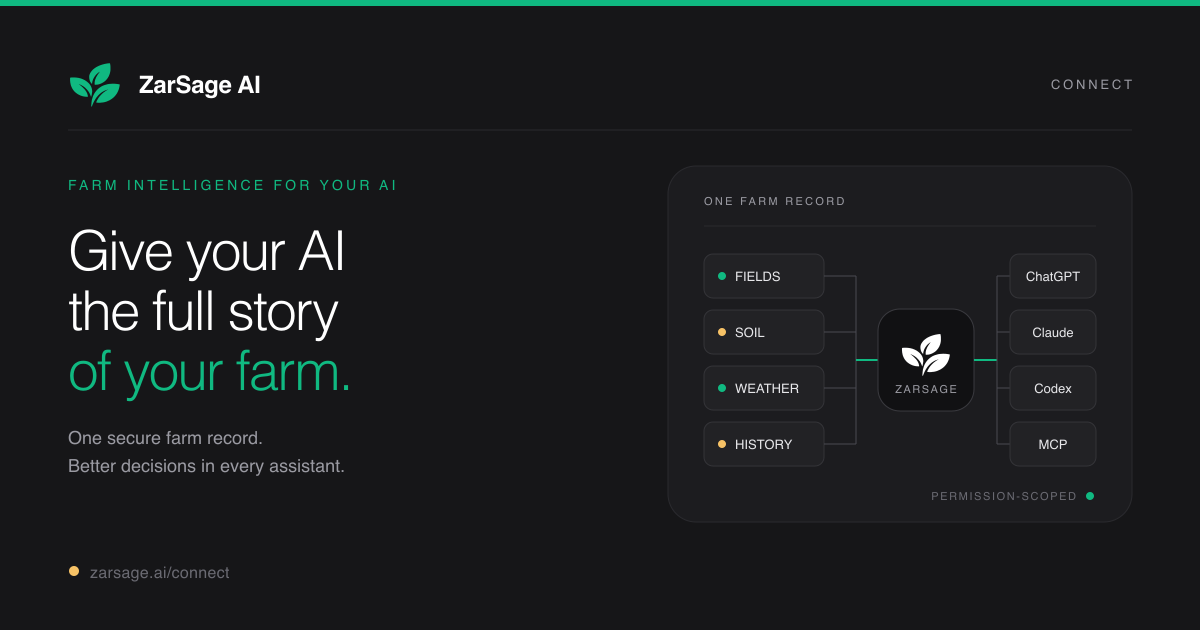Open the zarsage.ai/connect link
The image size is (1200, 630).
point(160,573)
